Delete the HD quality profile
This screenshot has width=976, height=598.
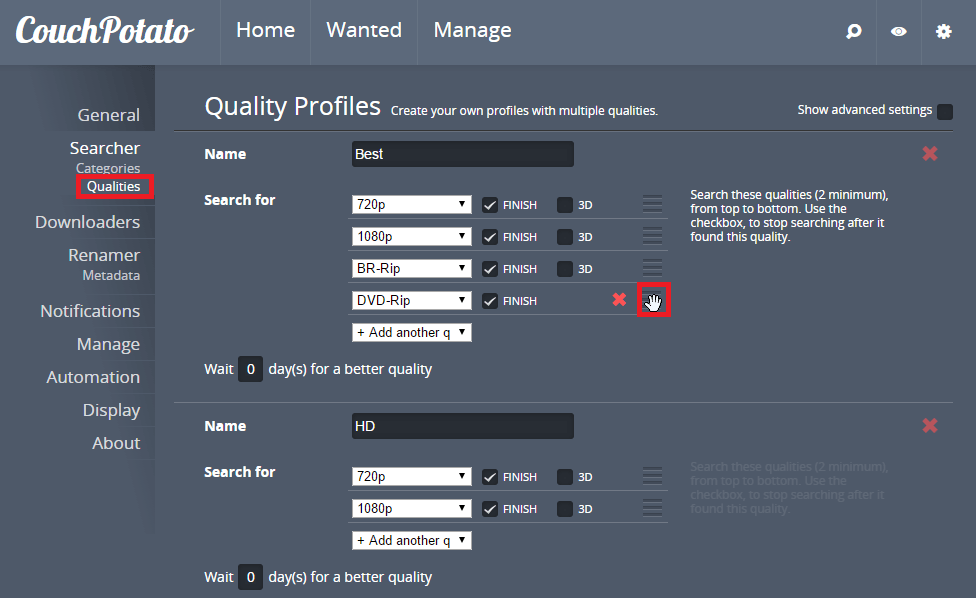point(930,425)
